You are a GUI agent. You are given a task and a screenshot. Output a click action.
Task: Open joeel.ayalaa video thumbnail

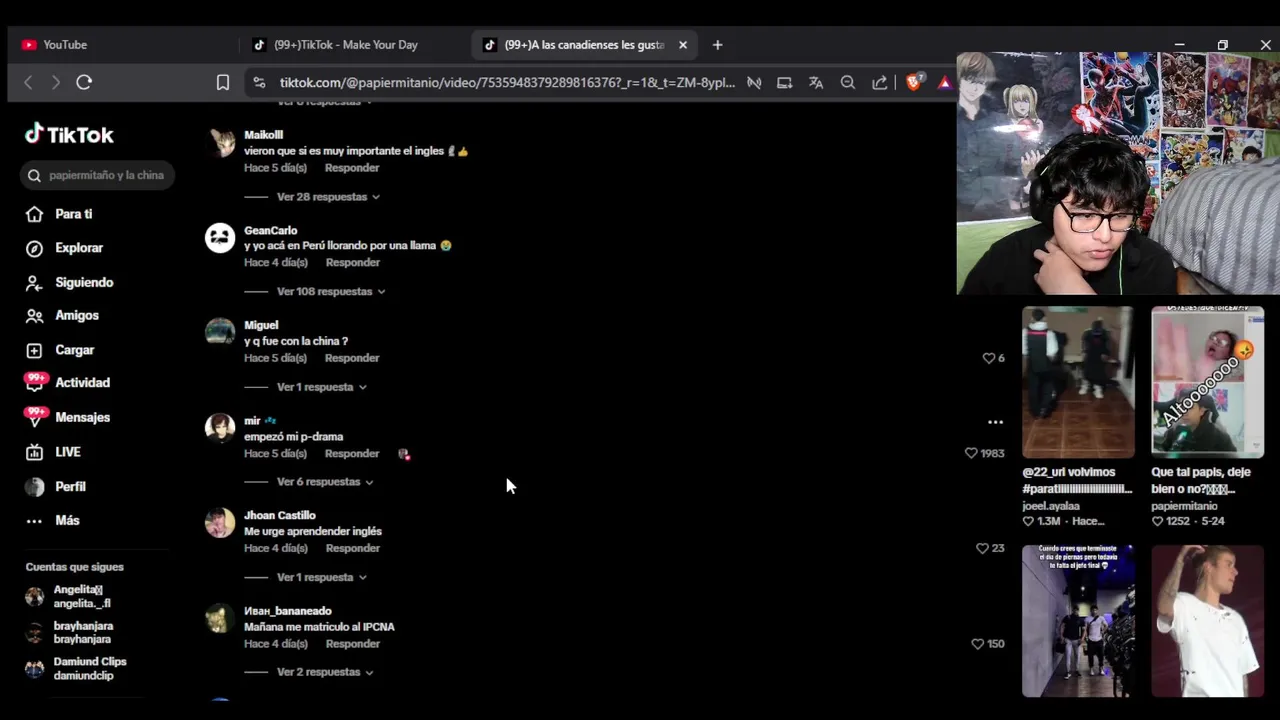1078,382
